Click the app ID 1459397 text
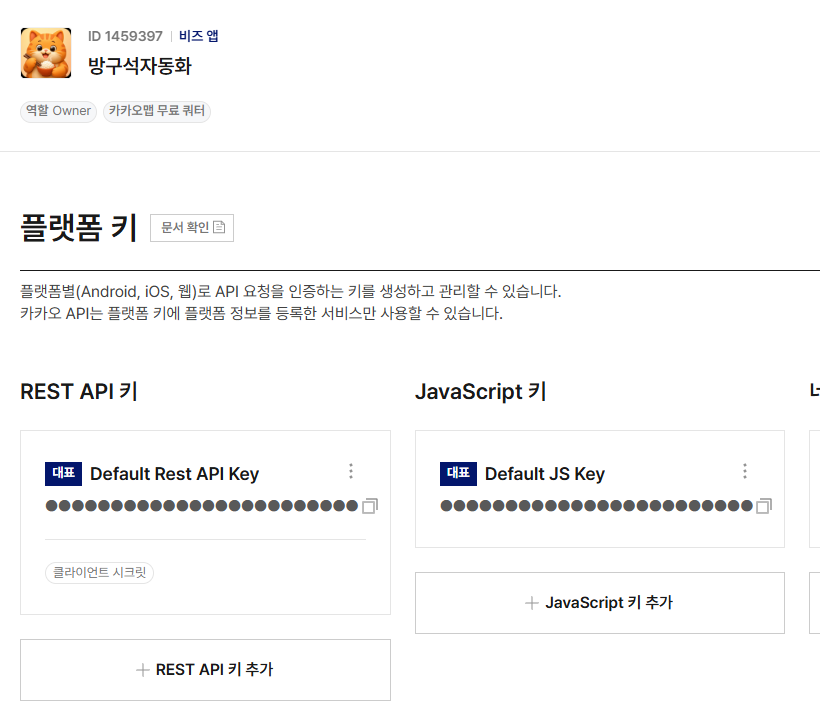Viewport: 820px width, 710px height. (125, 36)
